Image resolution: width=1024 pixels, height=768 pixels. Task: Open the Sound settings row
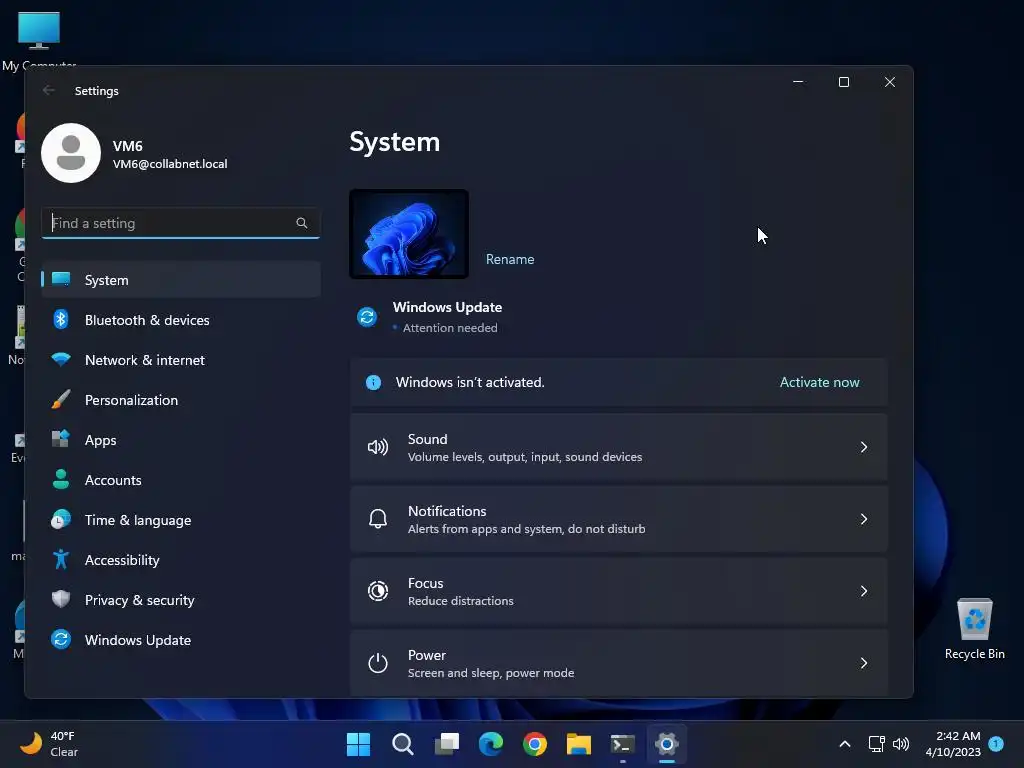(618, 447)
